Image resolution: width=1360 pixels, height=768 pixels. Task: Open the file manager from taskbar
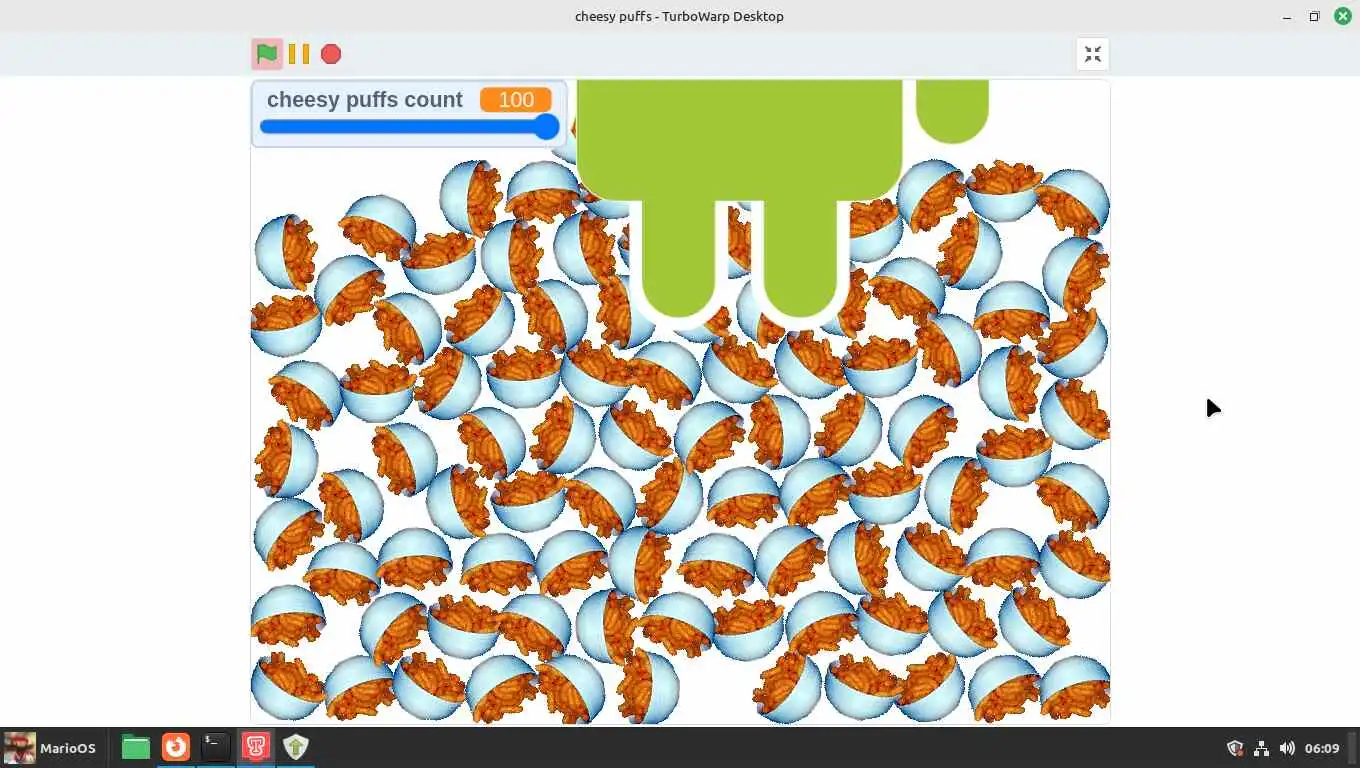point(135,747)
